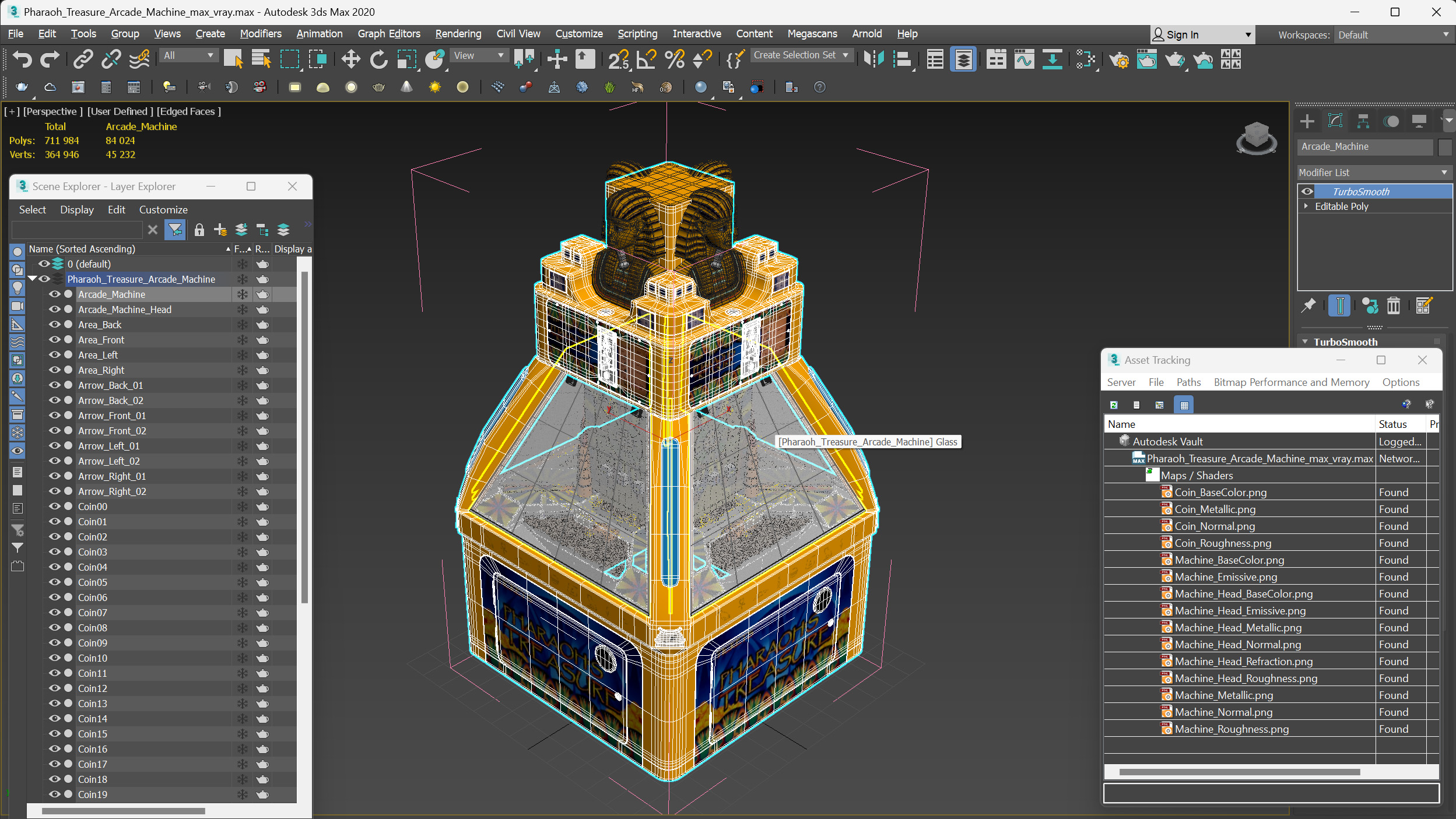1456x819 pixels.
Task: Click Create New Layer icon in Scene Explorer
Action: [x=220, y=230]
